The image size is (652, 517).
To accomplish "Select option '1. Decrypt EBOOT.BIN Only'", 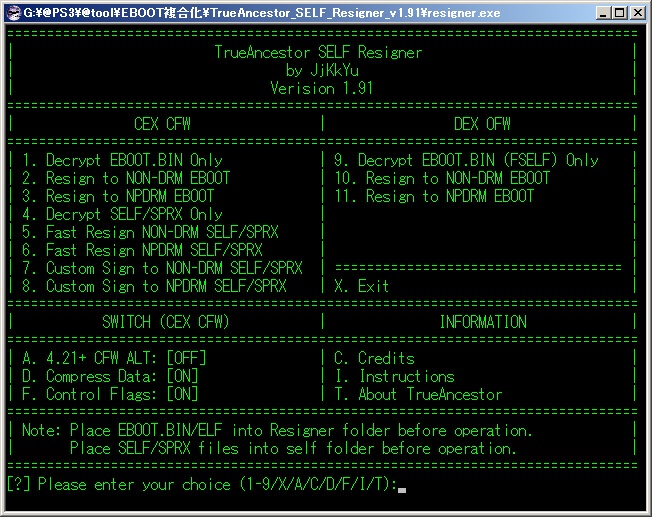I will (x=122, y=160).
